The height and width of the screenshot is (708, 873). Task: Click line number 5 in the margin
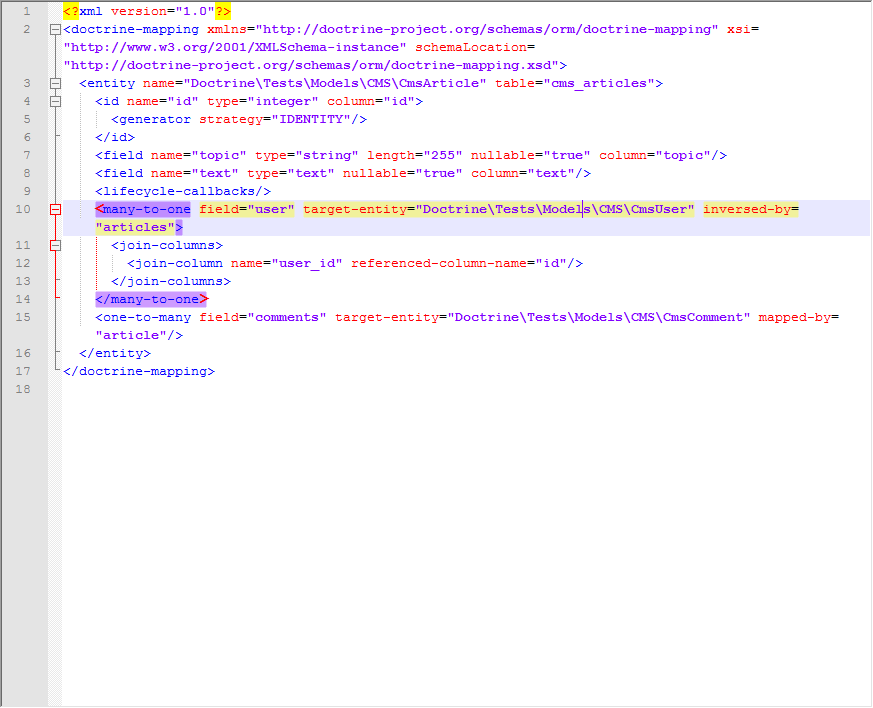[x=27, y=119]
